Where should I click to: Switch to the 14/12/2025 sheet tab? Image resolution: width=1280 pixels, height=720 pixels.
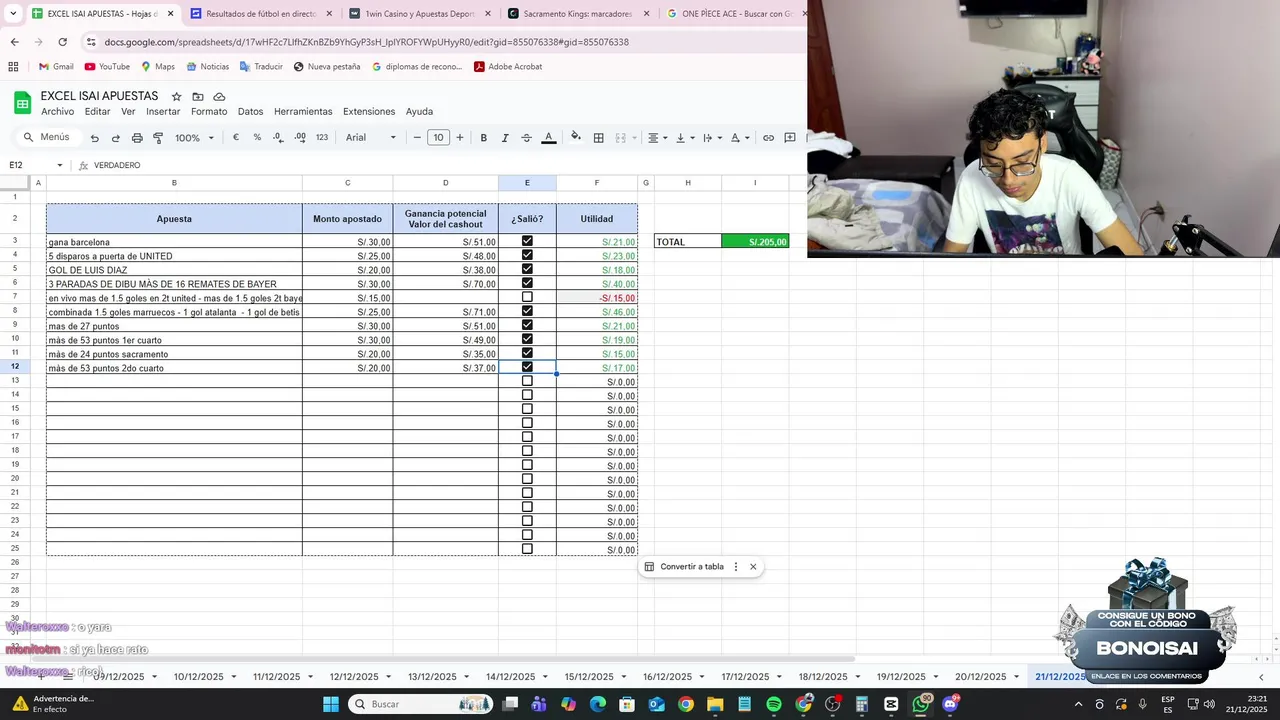pyautogui.click(x=510, y=677)
